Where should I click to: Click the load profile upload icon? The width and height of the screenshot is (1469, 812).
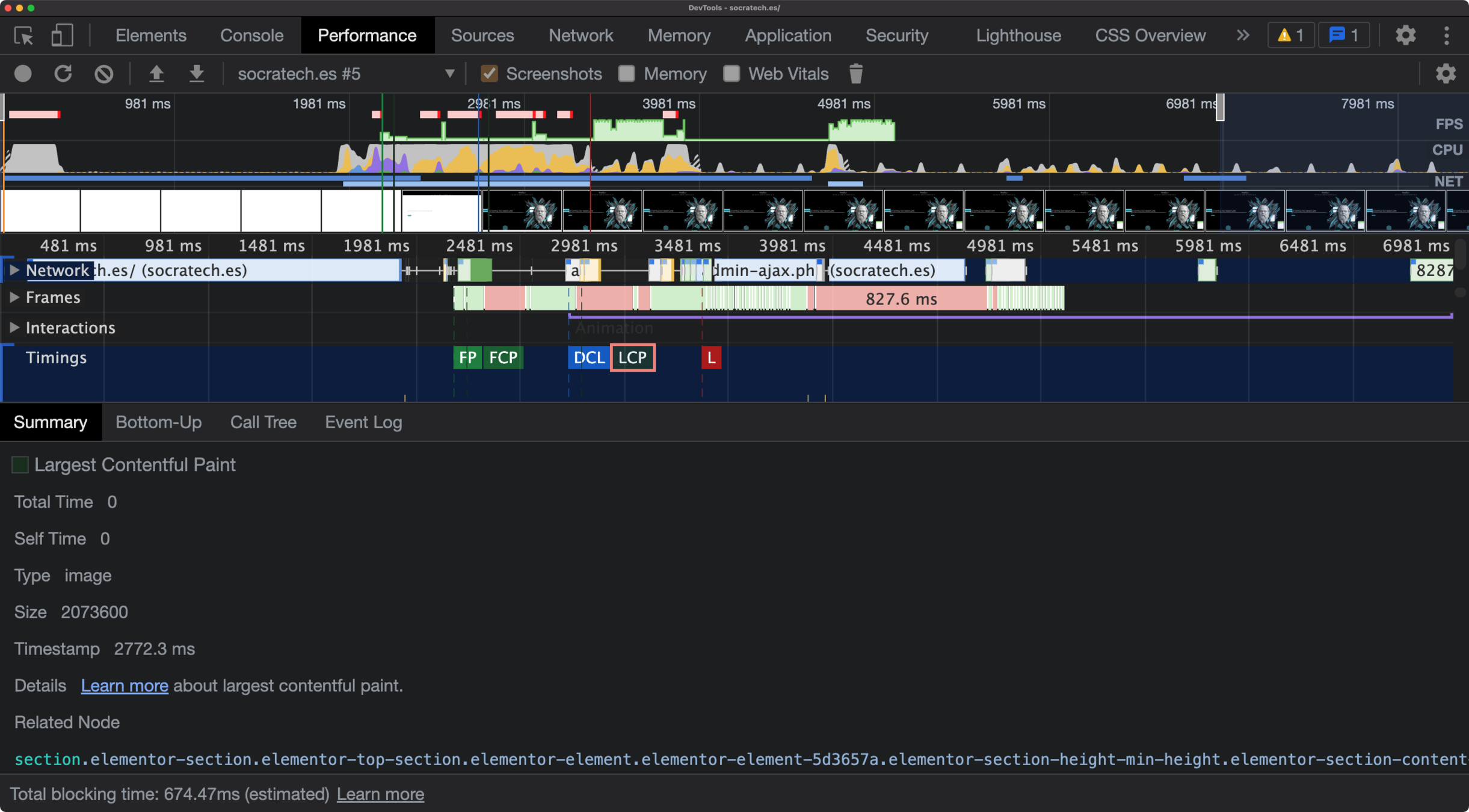156,74
